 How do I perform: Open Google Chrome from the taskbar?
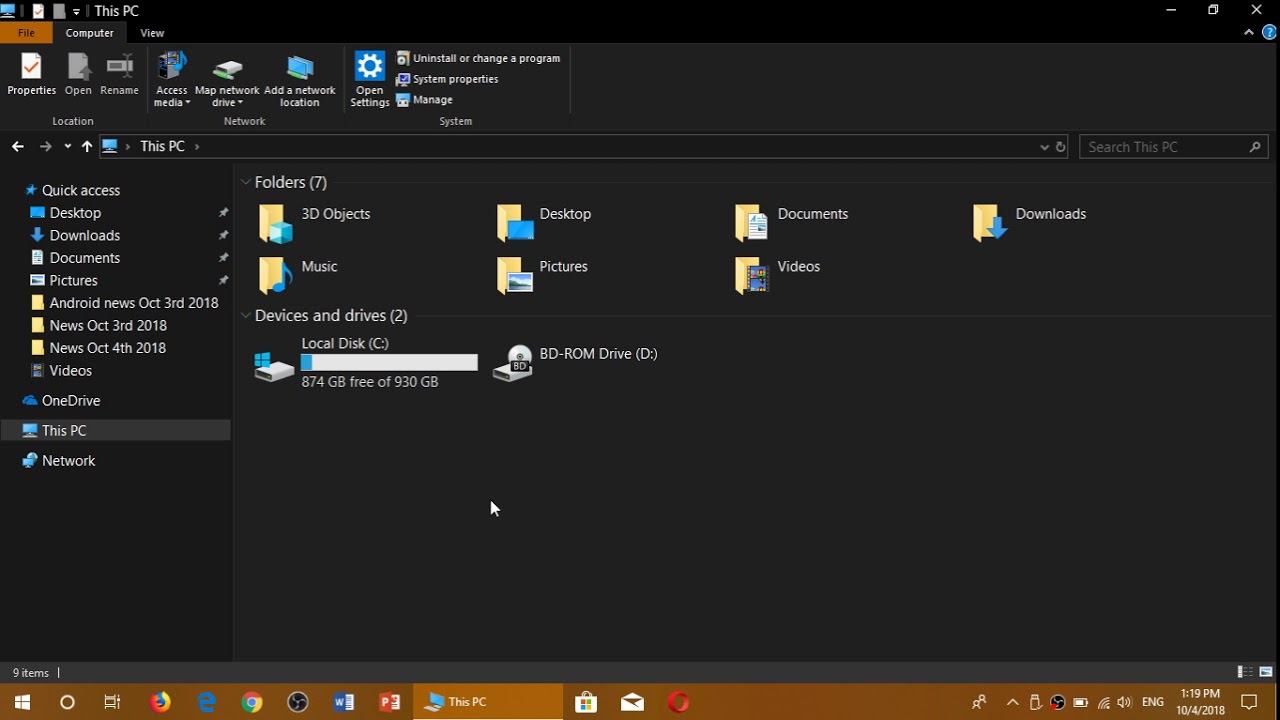(252, 702)
